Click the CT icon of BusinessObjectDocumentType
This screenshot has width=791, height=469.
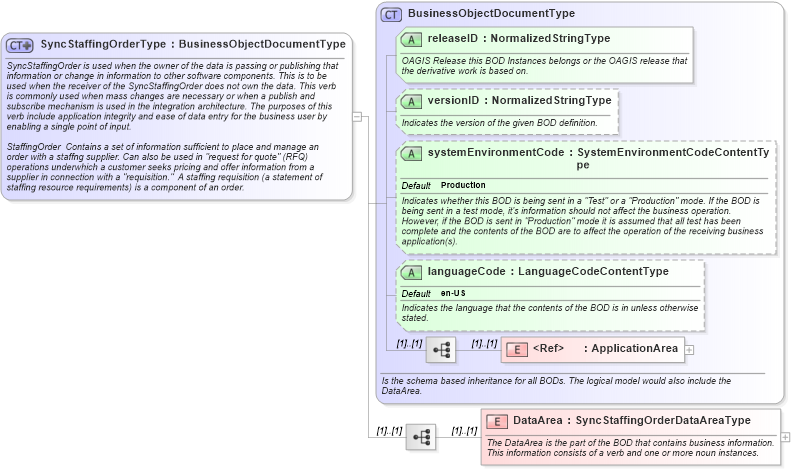tap(391, 15)
